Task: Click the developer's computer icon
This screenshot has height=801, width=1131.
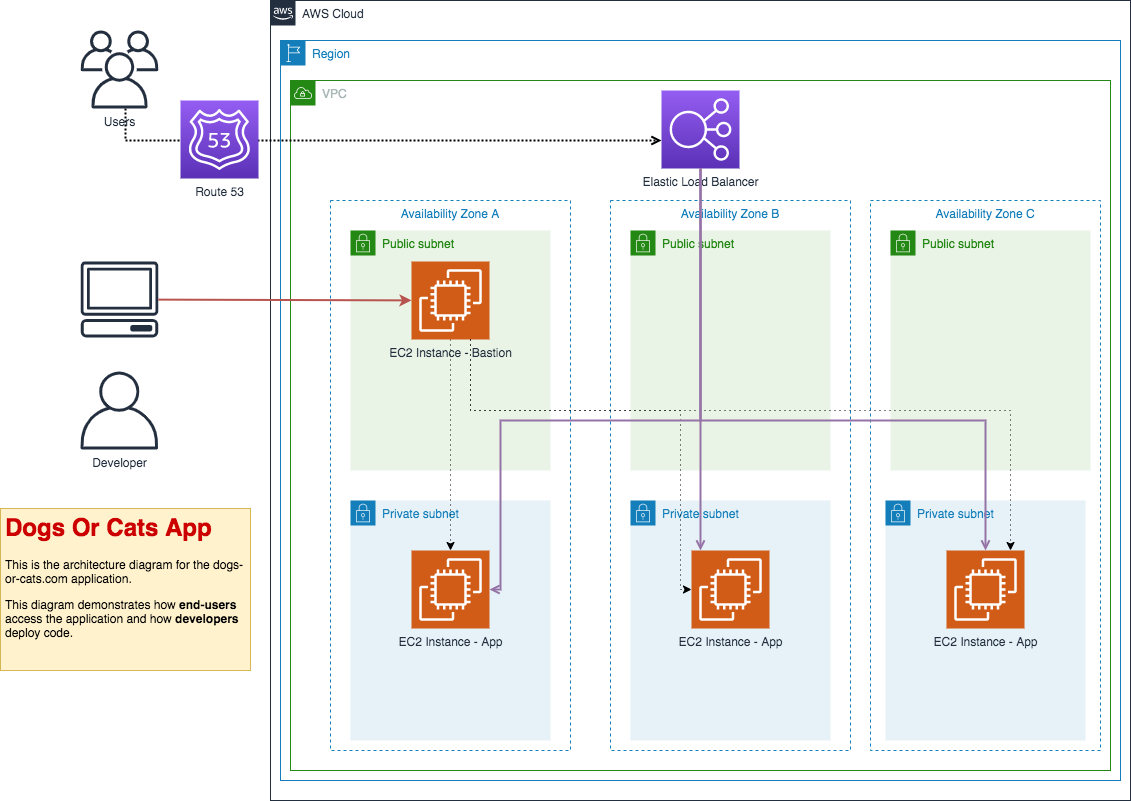Action: pyautogui.click(x=119, y=299)
